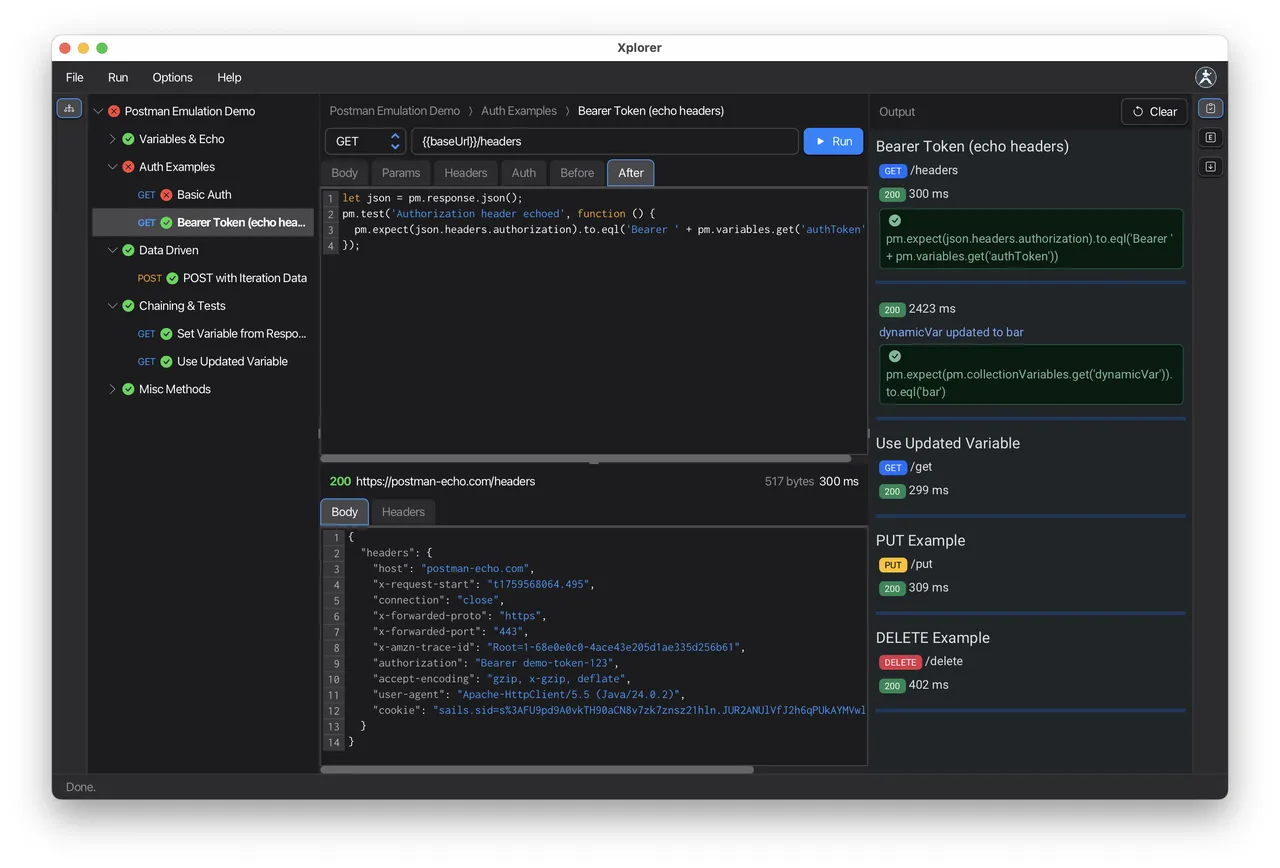Viewport: 1280px width, 868px height.
Task: Click green check icon in dynamicVar test result
Action: point(895,356)
